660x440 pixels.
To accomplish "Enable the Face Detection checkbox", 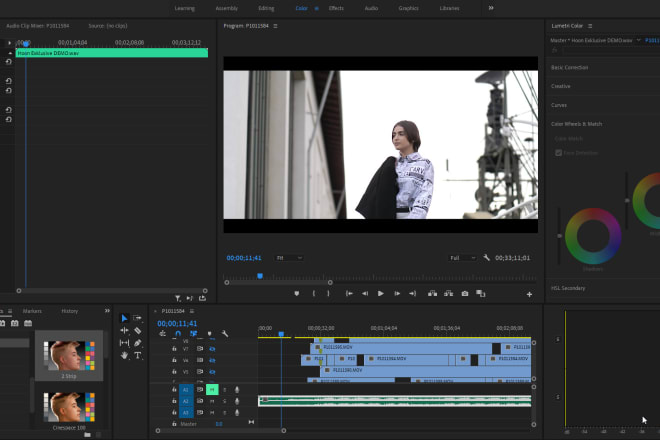I will point(559,152).
